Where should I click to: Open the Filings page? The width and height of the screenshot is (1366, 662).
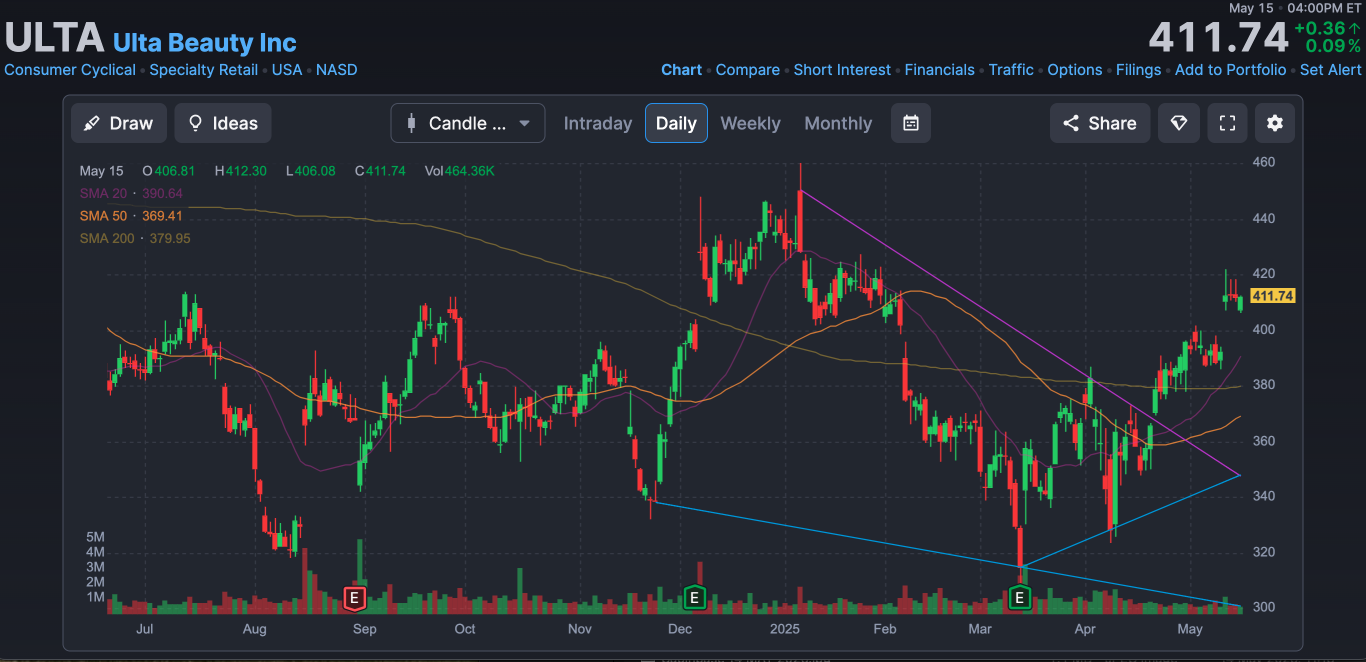click(1139, 70)
